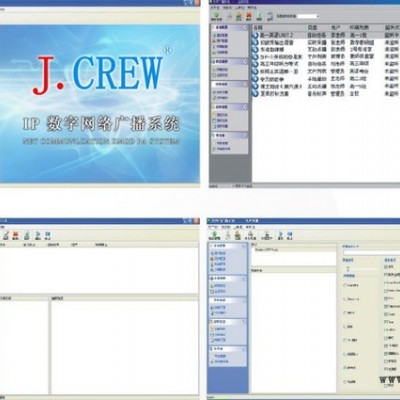Collapse the third sidebar panel in bottom-right window
The image size is (400, 400).
[244, 300]
